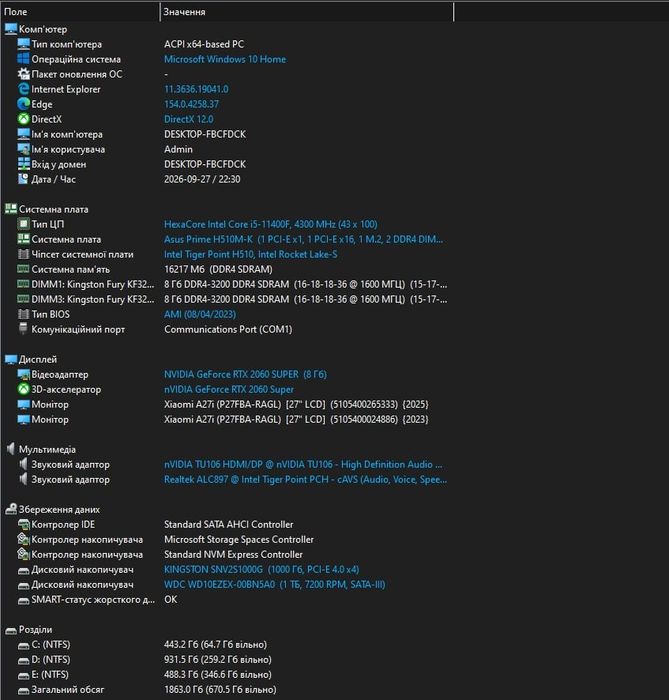Open the DirectX 12.0 link

(x=188, y=119)
